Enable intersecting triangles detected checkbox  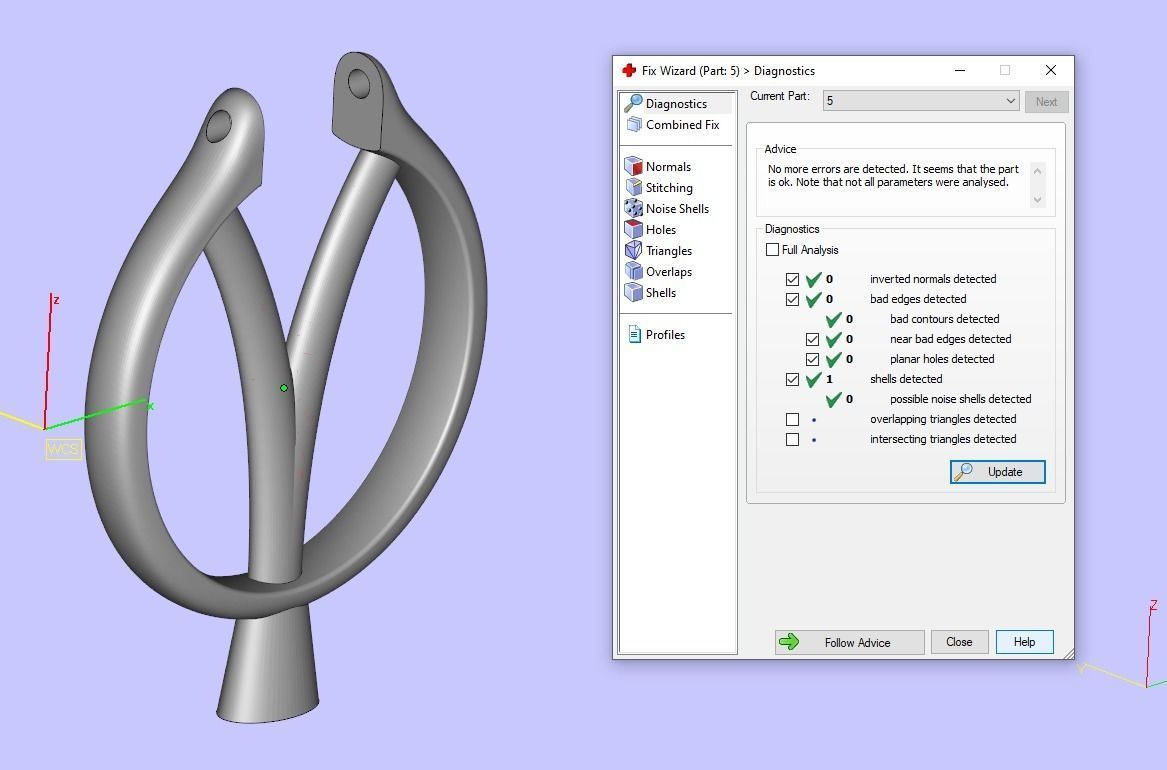tap(793, 440)
